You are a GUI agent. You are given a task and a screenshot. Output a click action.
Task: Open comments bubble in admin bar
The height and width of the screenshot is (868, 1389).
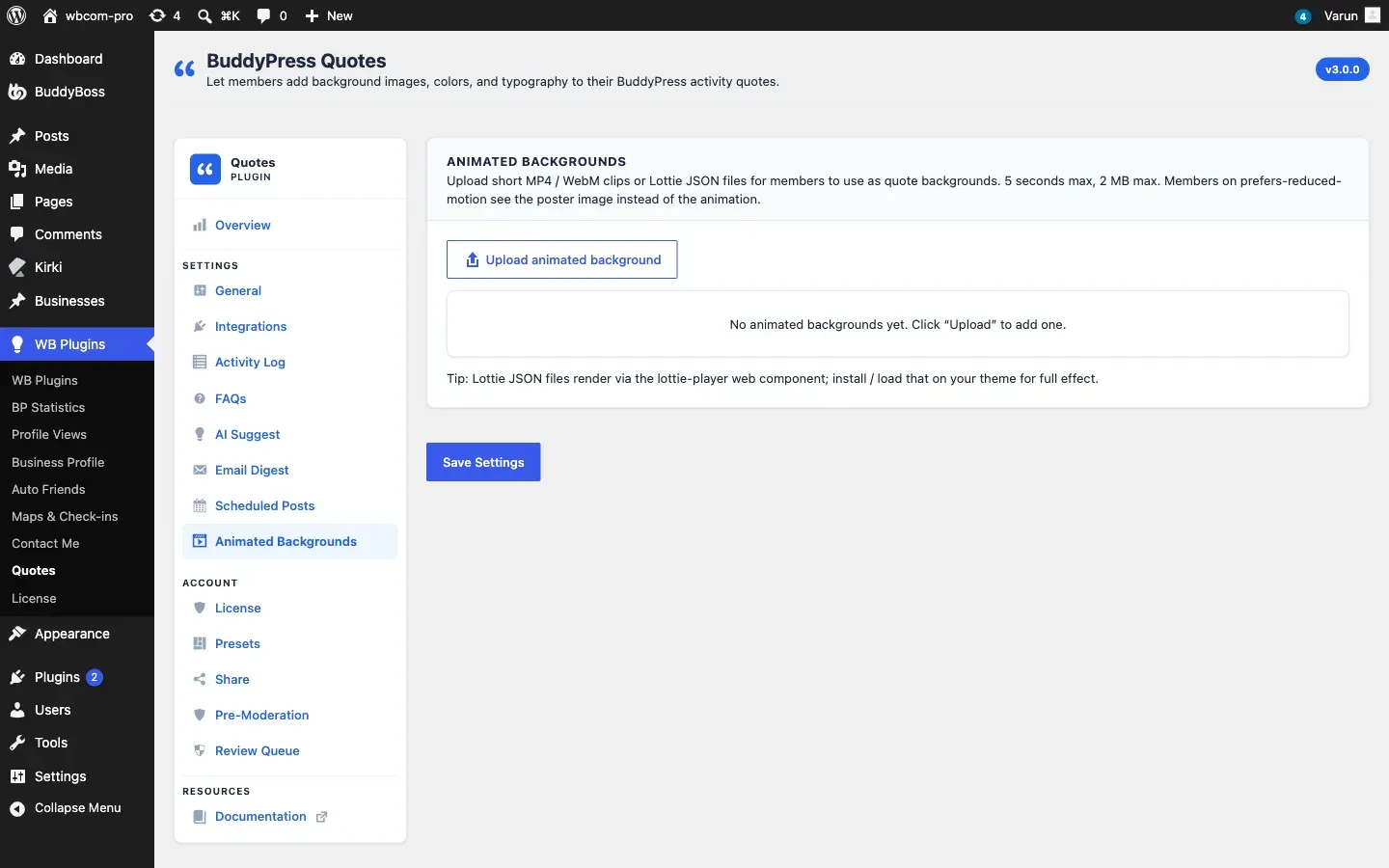point(272,15)
